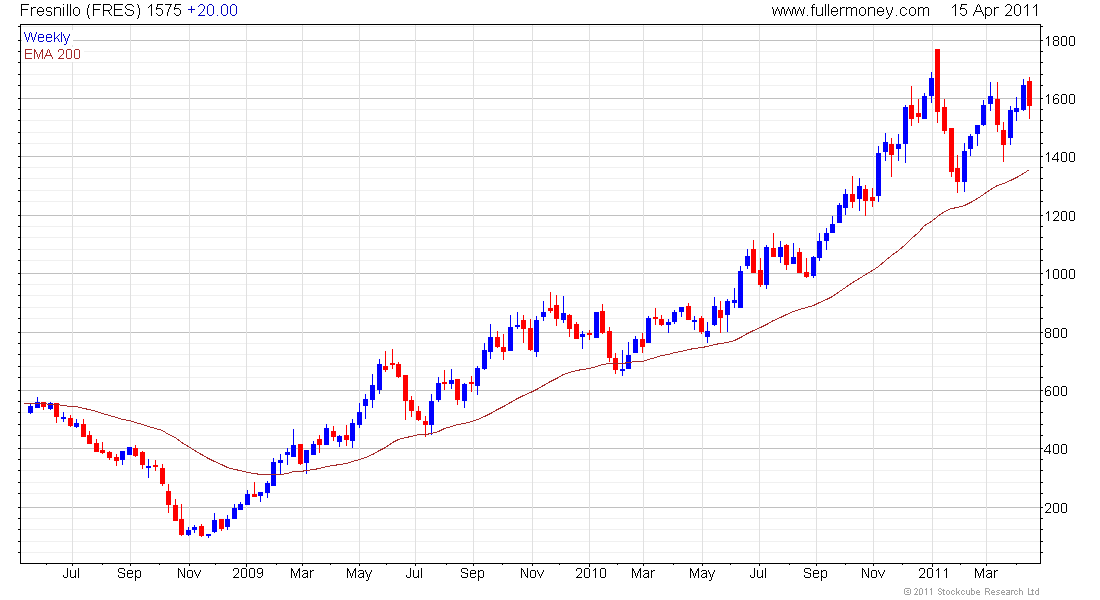Click the 600 price axis label
The image size is (1100, 600).
click(1056, 392)
